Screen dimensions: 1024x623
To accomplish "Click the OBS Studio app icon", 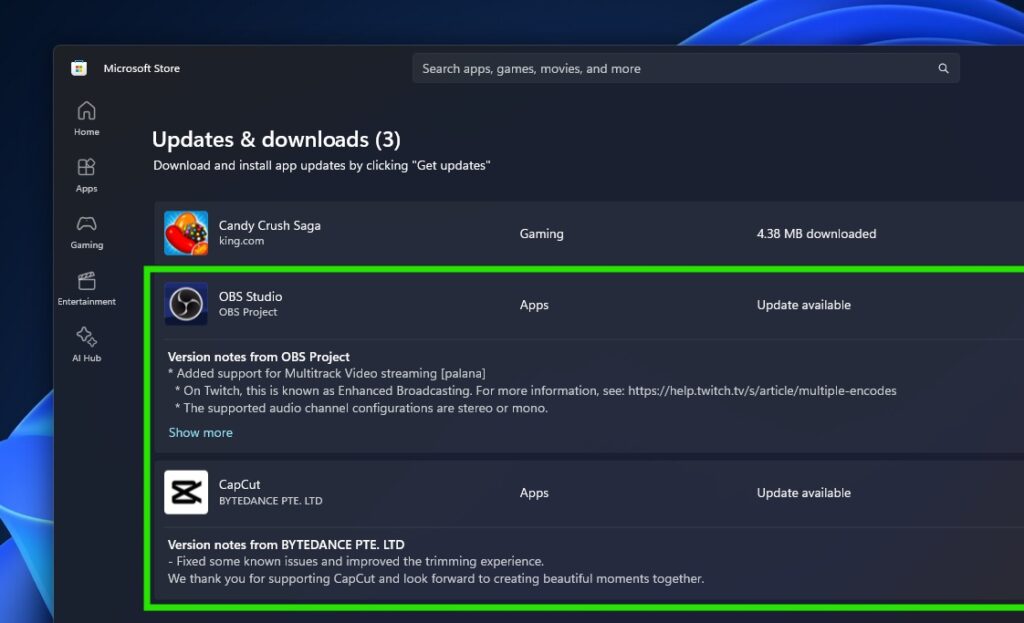I will 184,304.
